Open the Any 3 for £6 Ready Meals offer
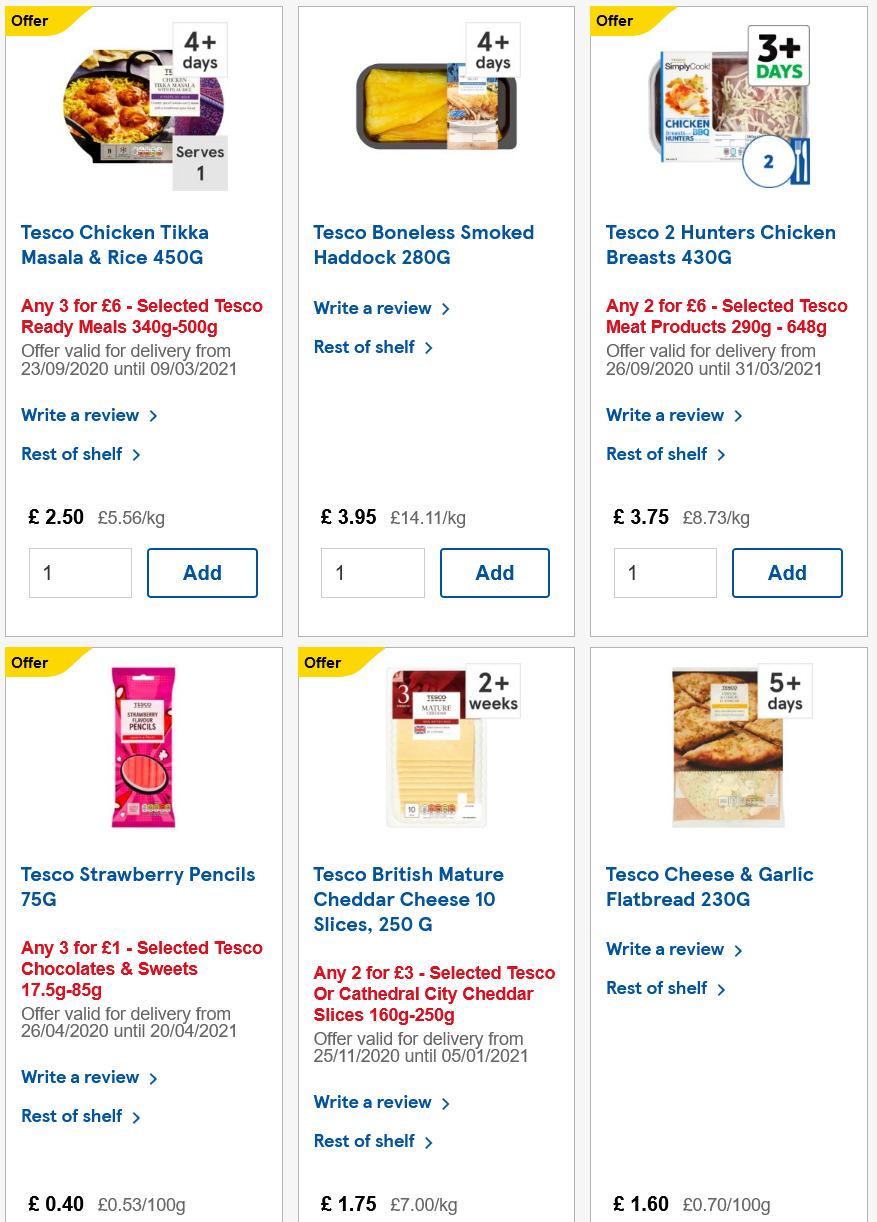This screenshot has width=877, height=1222. tap(142, 316)
